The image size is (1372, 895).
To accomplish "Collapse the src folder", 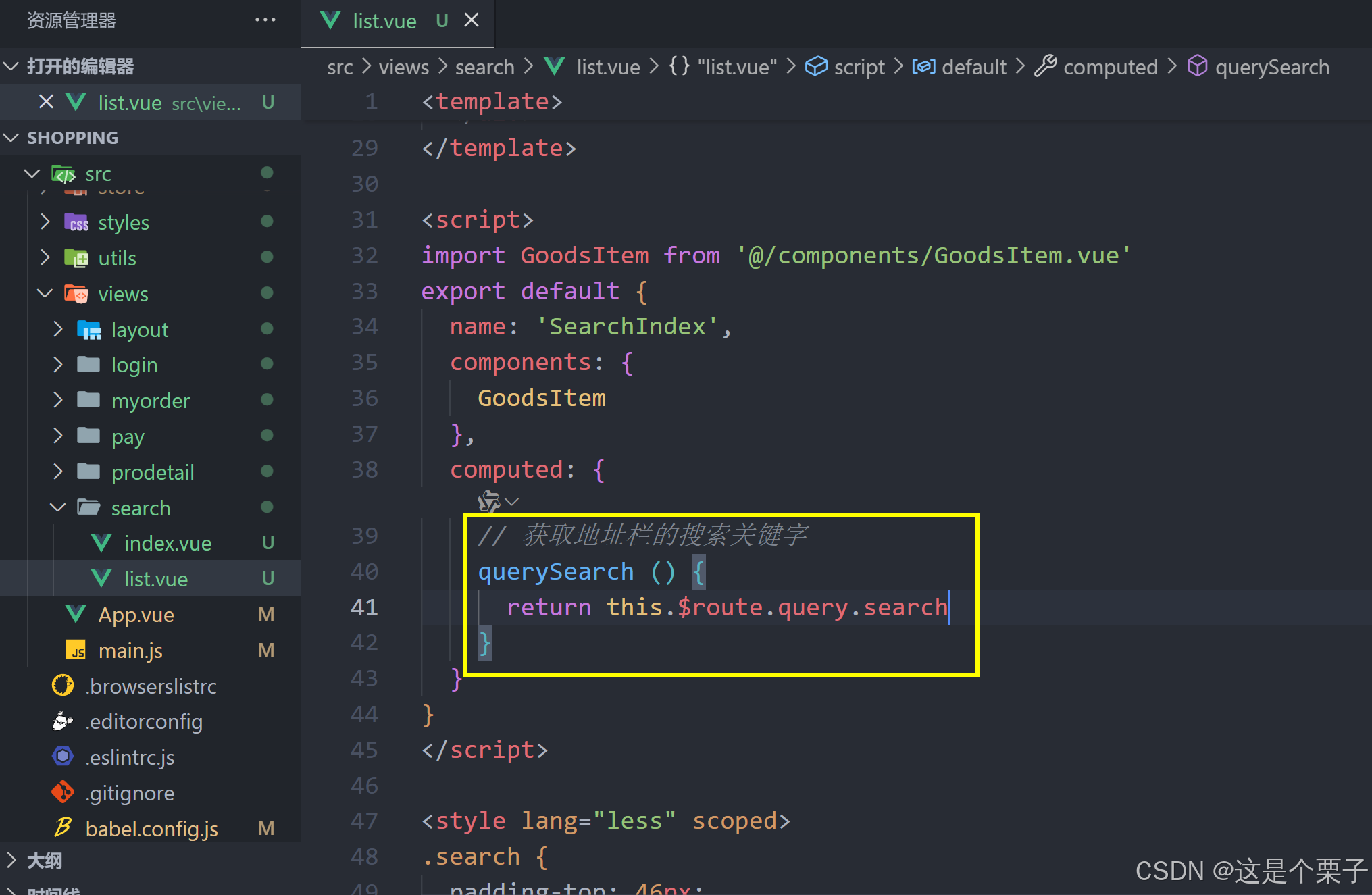I will [32, 174].
